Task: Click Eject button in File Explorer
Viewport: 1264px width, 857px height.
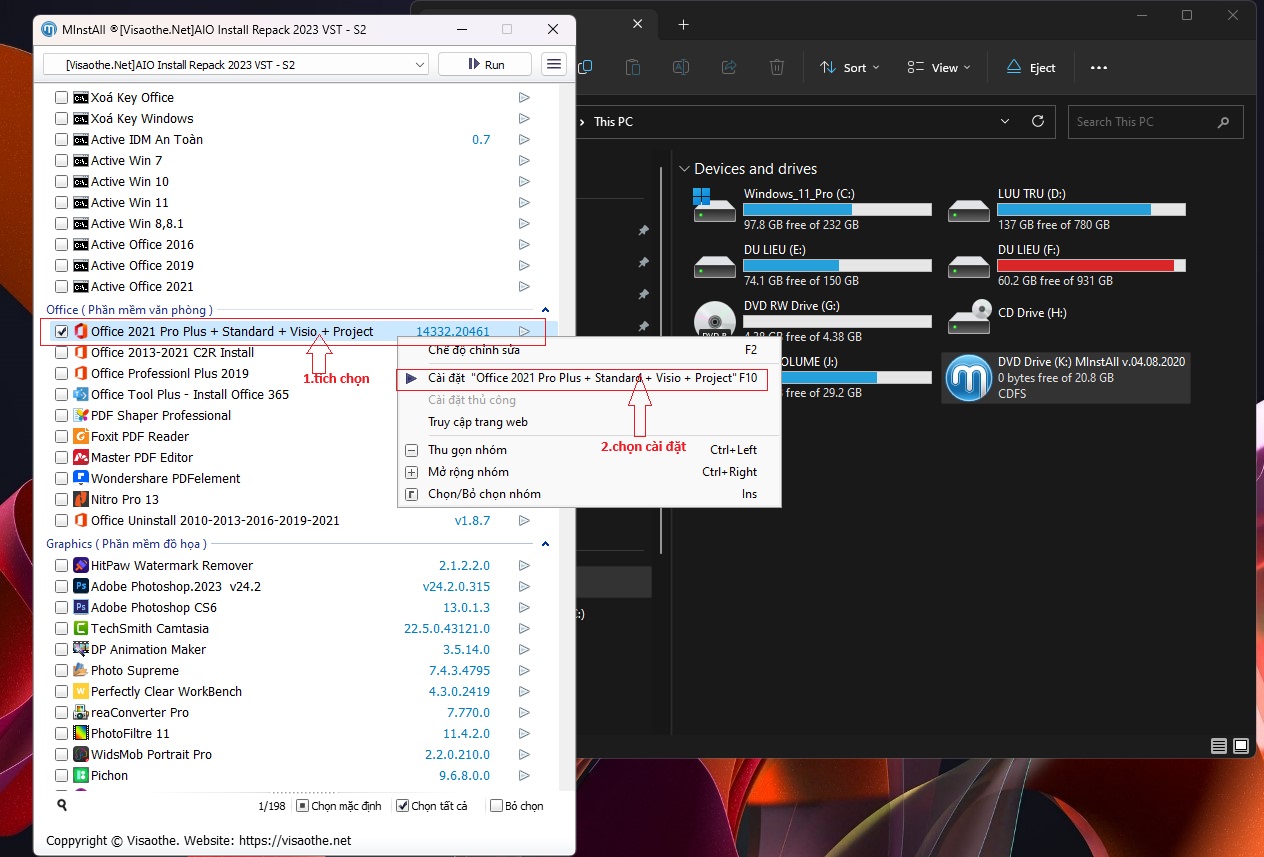Action: pyautogui.click(x=1031, y=68)
